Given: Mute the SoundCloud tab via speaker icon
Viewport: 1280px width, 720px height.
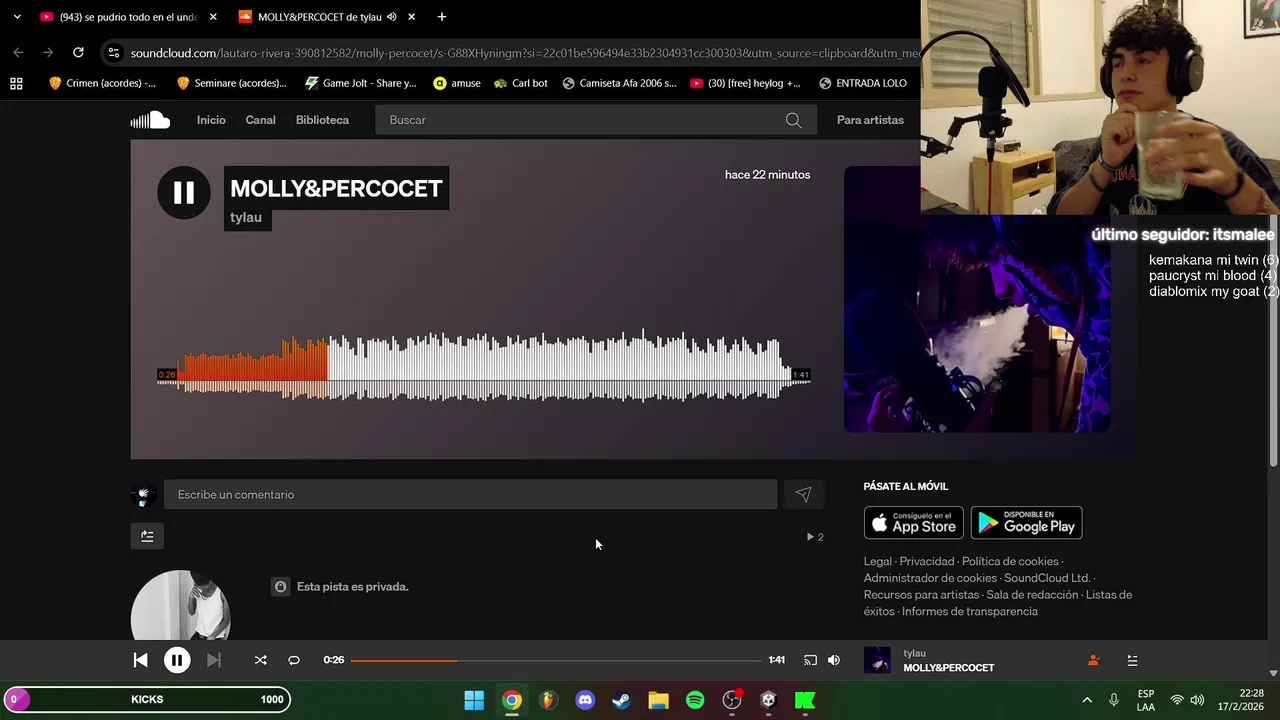Looking at the screenshot, I should [x=392, y=17].
